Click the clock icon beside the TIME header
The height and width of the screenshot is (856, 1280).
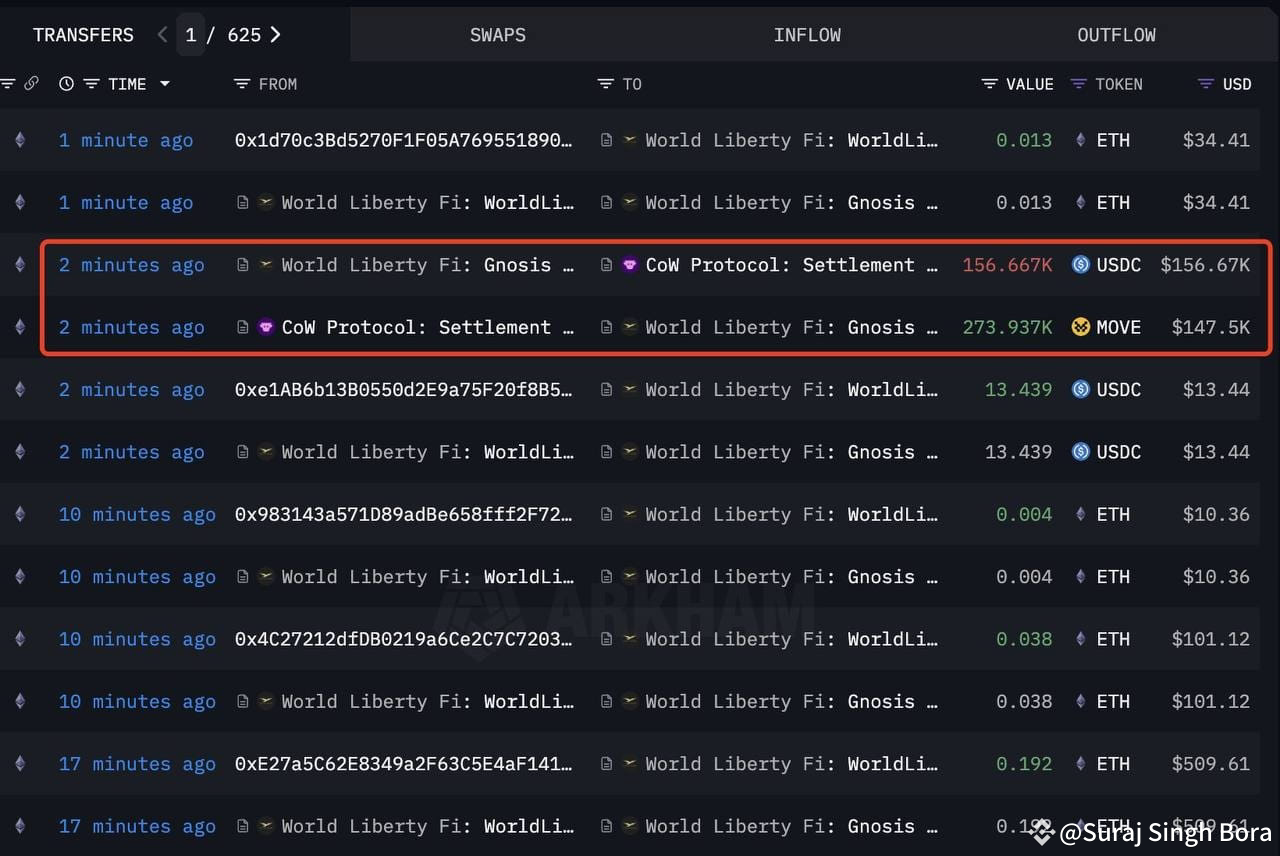66,84
